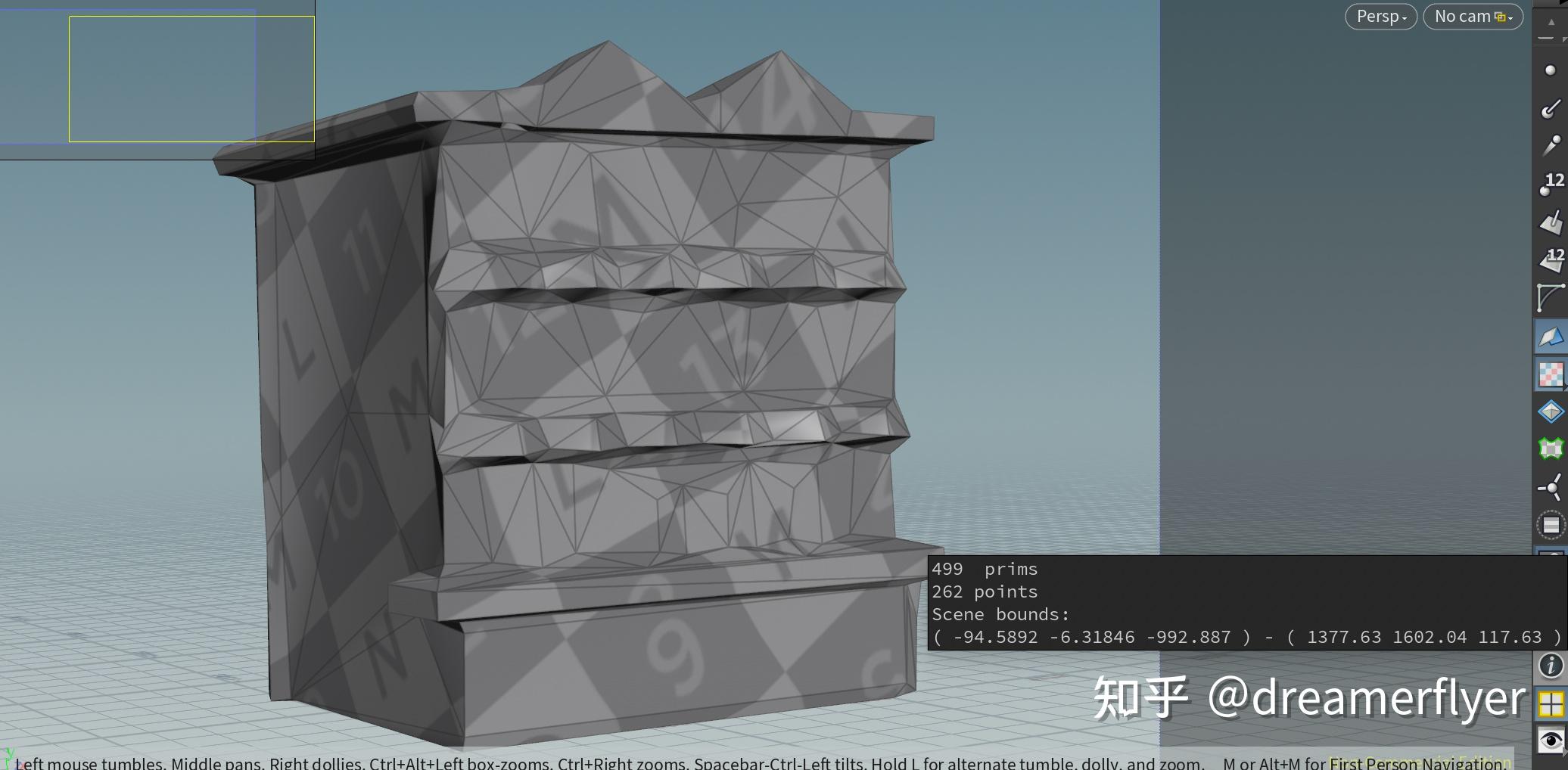
Task: Enable the textured shading checkerboard icon
Action: click(1551, 374)
